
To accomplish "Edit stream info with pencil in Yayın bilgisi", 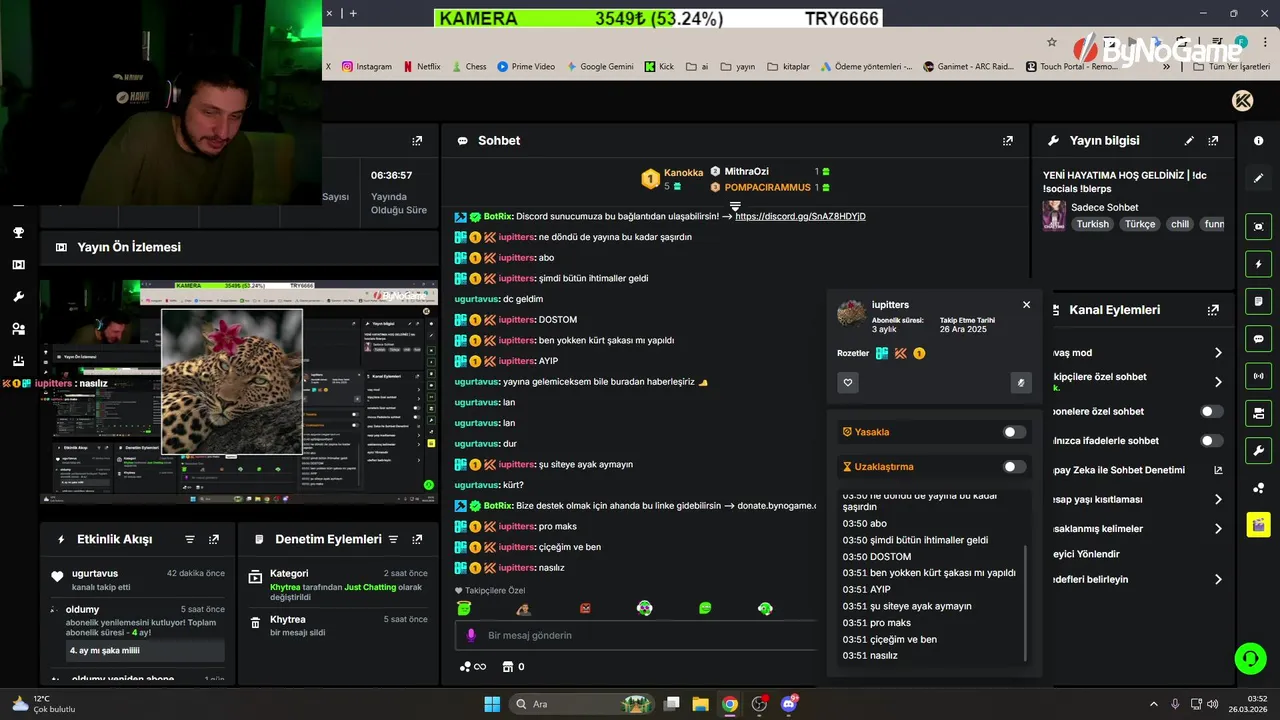I will click(1189, 141).
